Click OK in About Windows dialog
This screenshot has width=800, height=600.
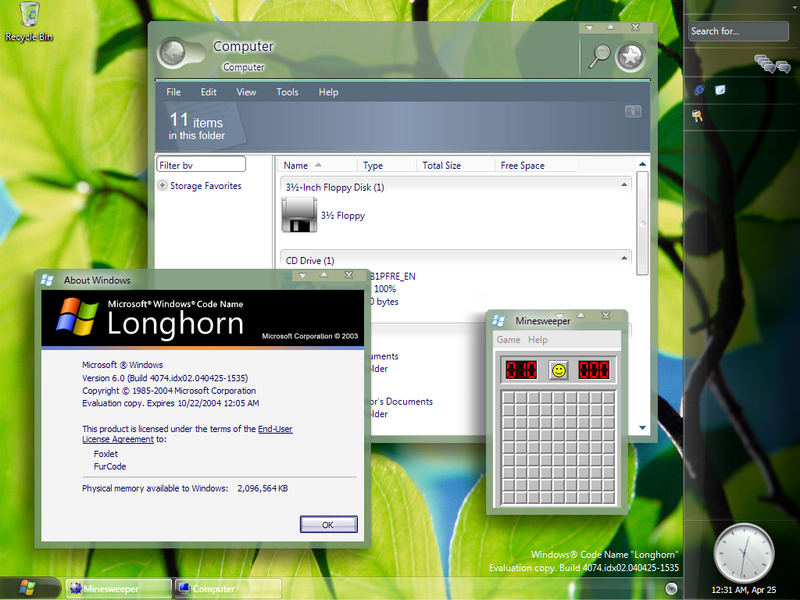tap(329, 524)
